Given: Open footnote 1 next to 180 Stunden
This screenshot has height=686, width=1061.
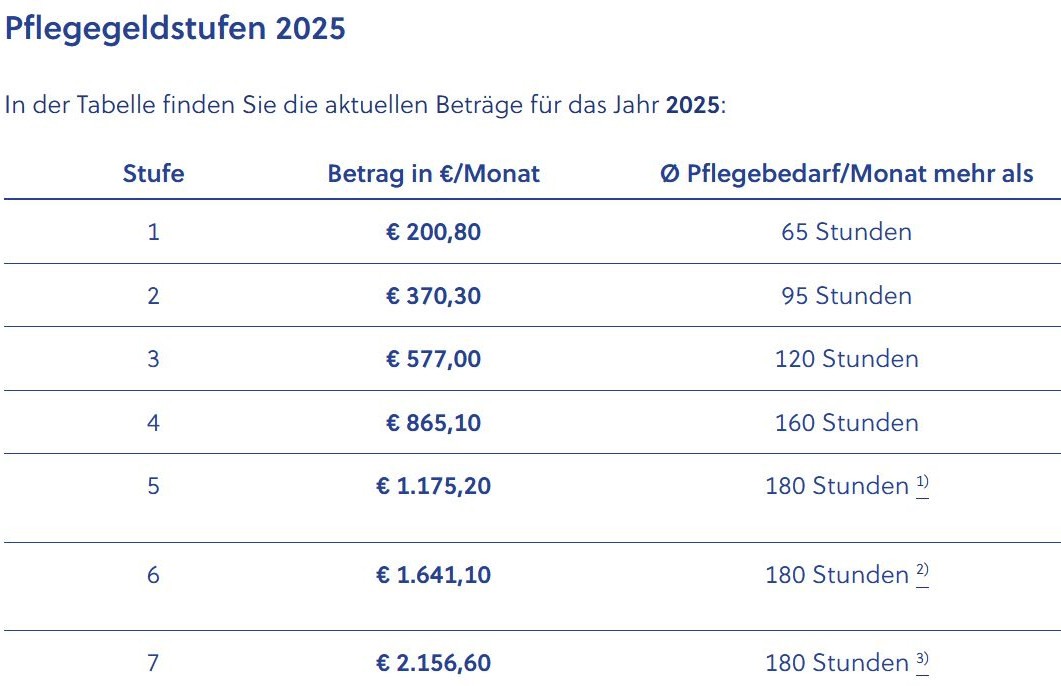Looking at the screenshot, I should (x=922, y=484).
